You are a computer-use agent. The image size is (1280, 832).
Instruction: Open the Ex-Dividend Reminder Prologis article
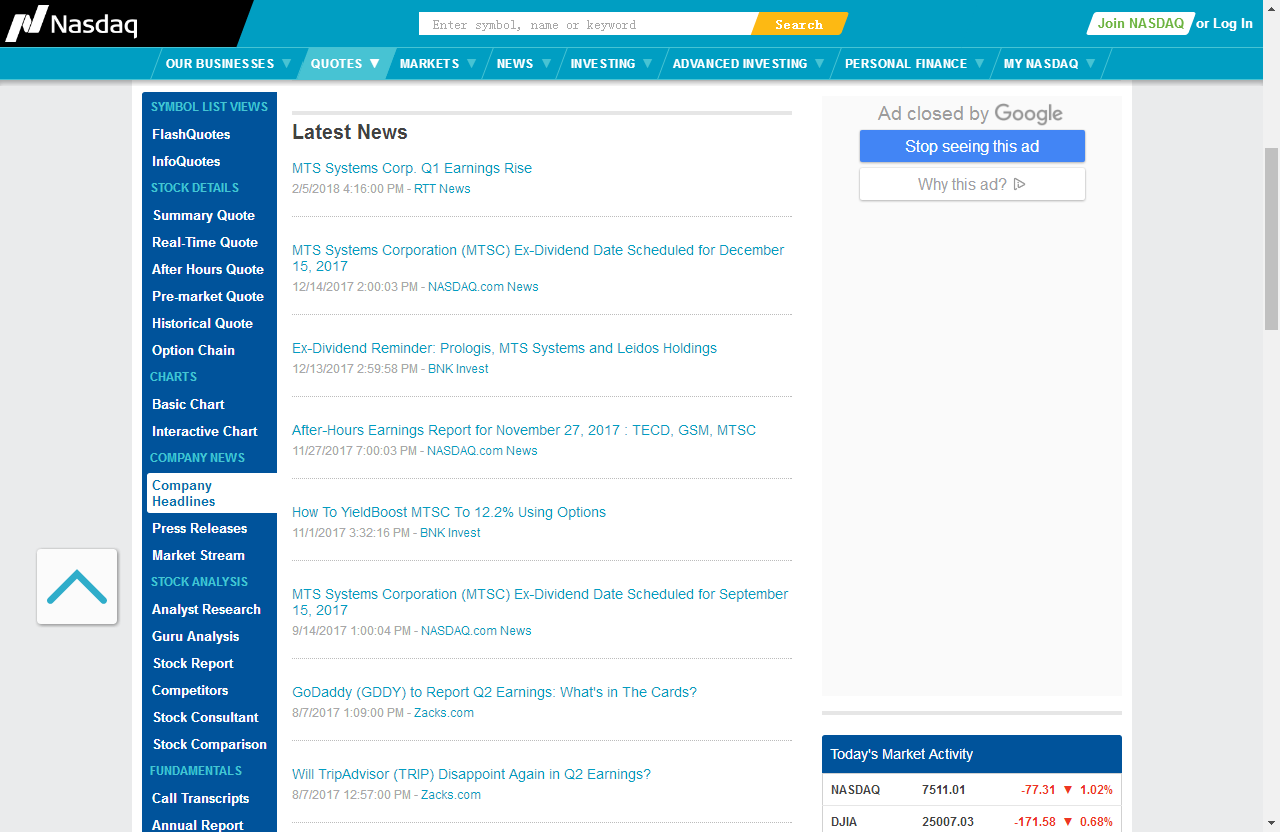[504, 348]
